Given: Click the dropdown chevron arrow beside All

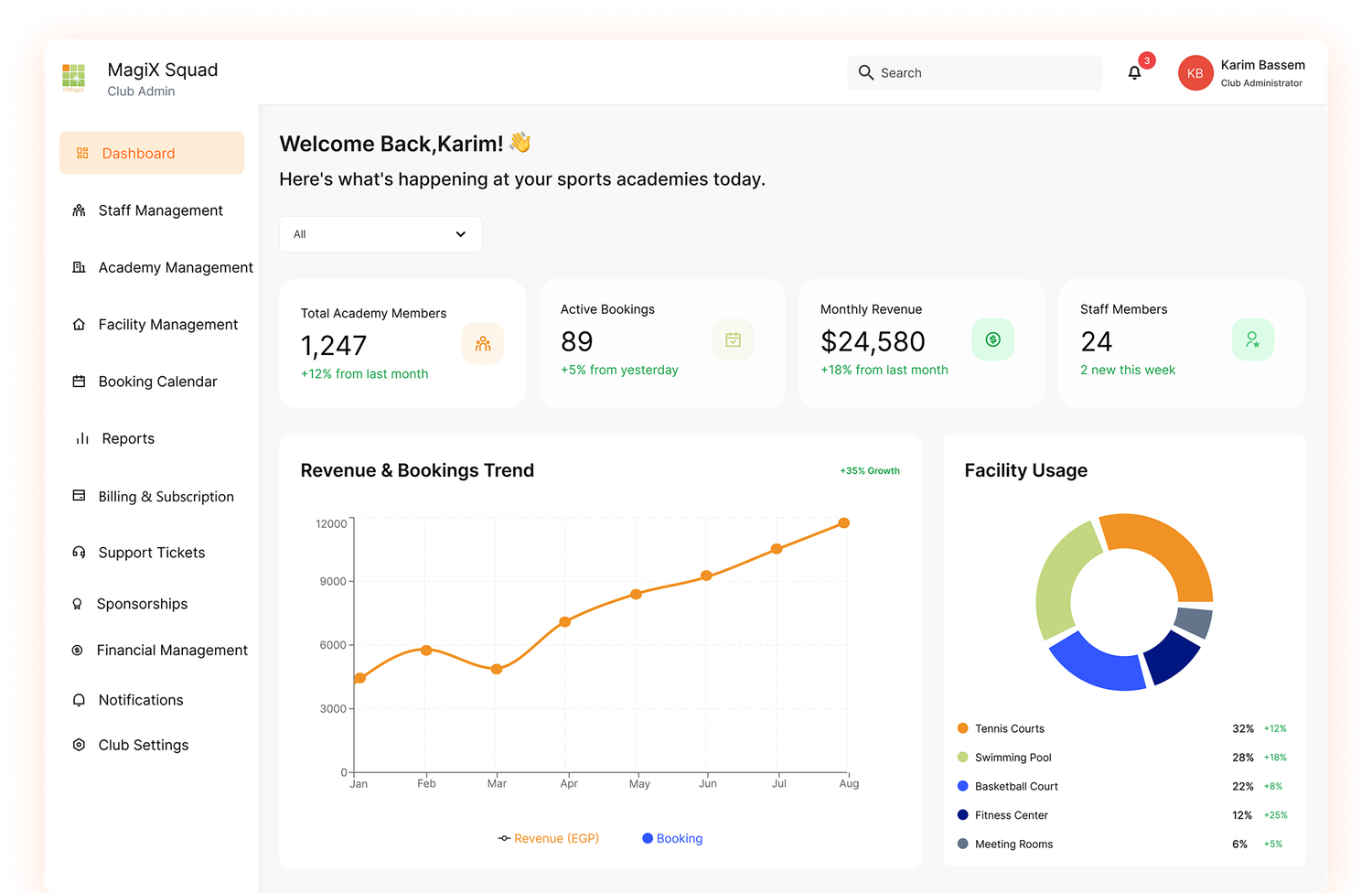Looking at the screenshot, I should pyautogui.click(x=461, y=234).
